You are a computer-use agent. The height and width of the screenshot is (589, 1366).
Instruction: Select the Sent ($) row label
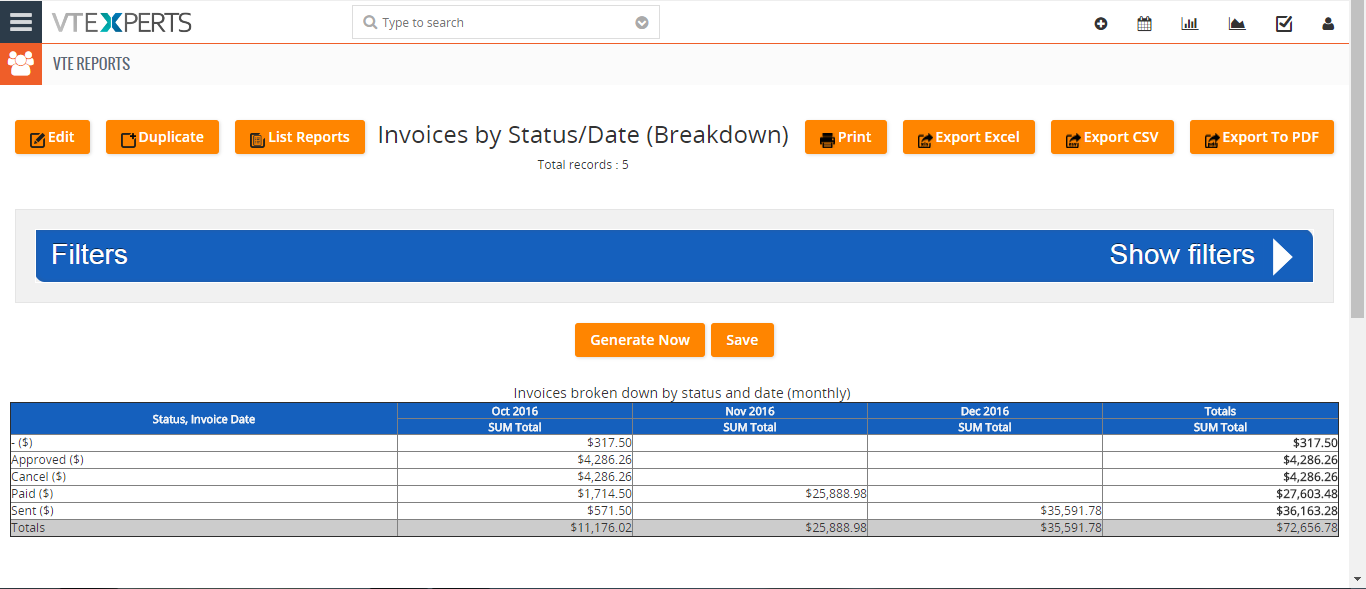coord(33,511)
